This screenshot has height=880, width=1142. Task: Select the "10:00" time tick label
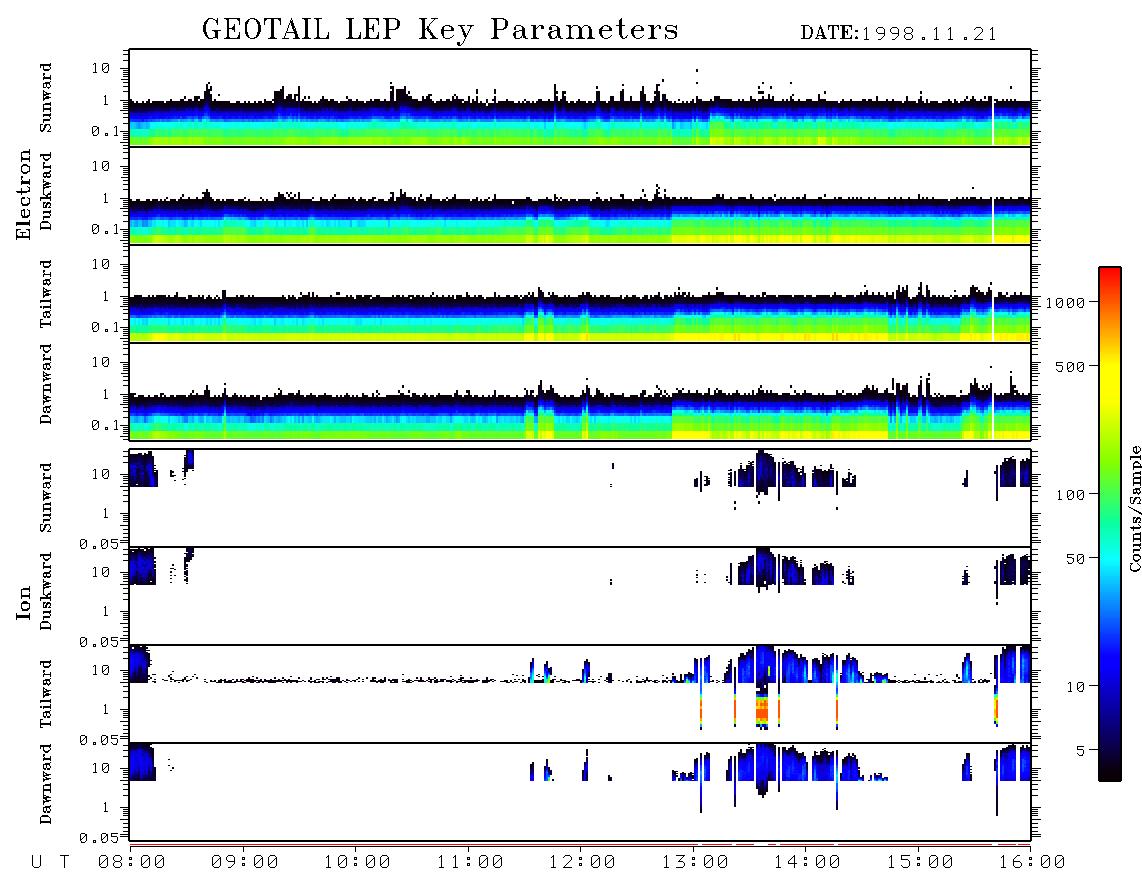tap(357, 862)
